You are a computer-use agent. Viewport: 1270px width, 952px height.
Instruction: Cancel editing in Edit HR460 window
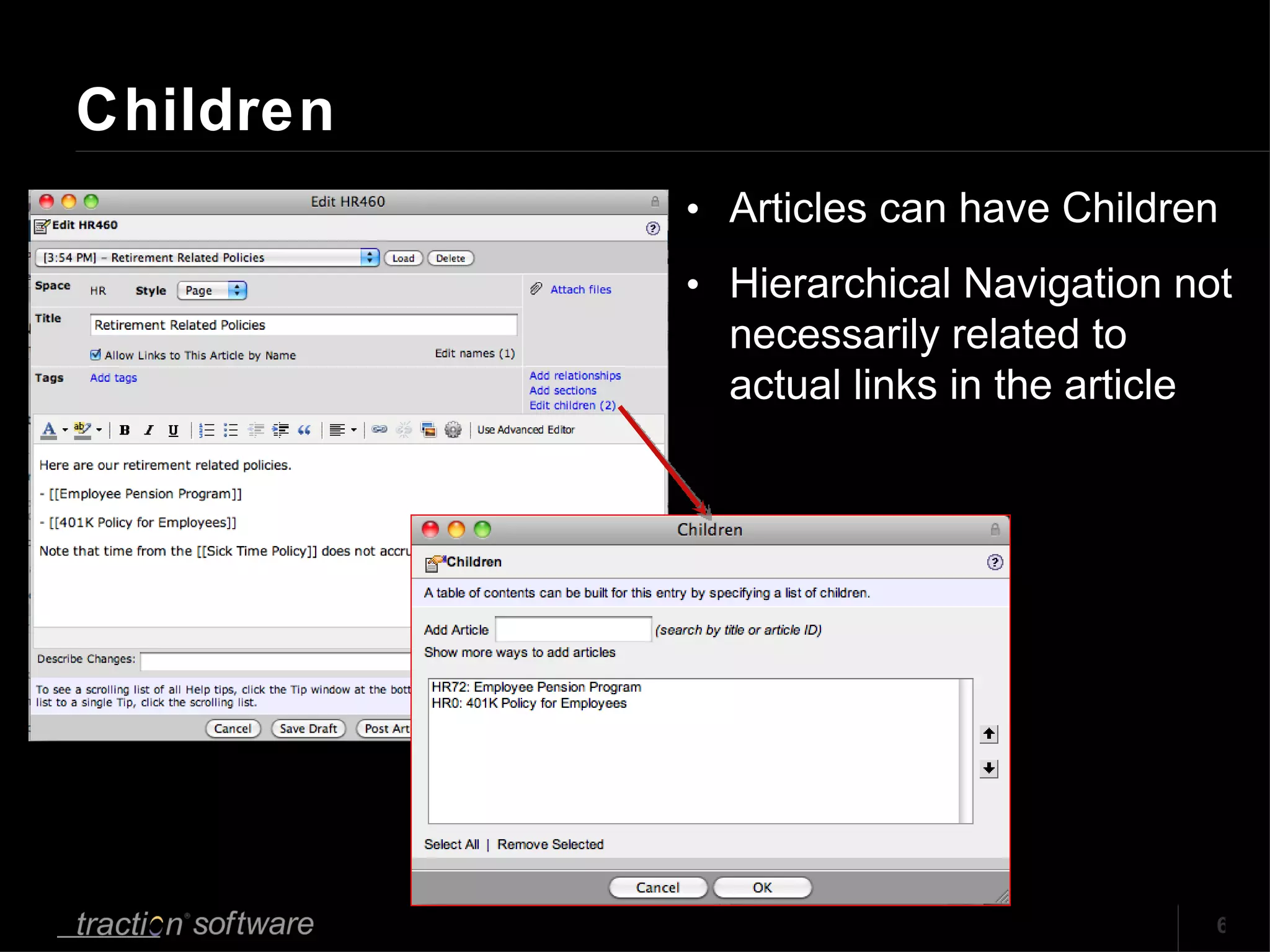233,728
